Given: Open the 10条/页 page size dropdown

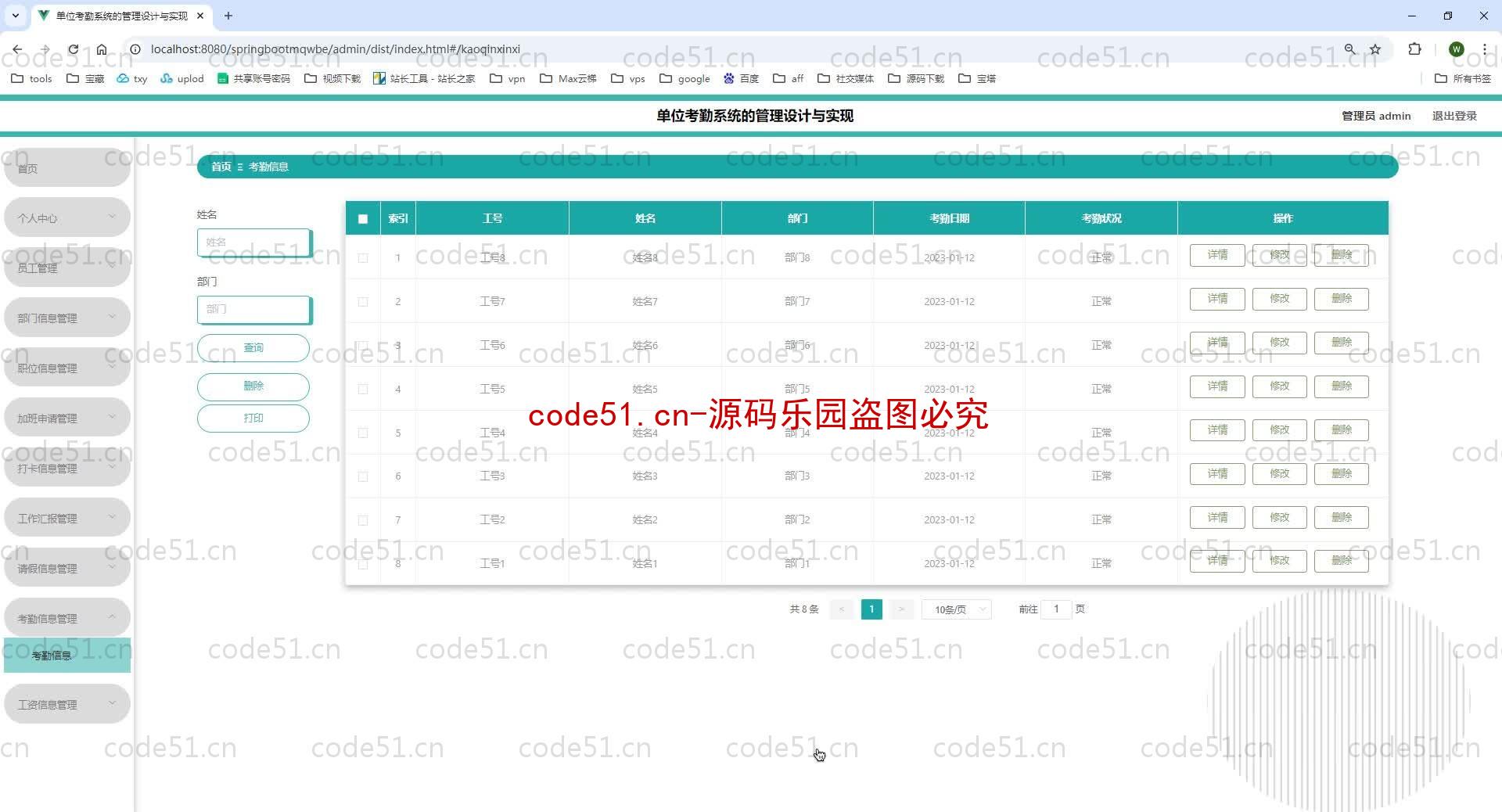Looking at the screenshot, I should [956, 609].
